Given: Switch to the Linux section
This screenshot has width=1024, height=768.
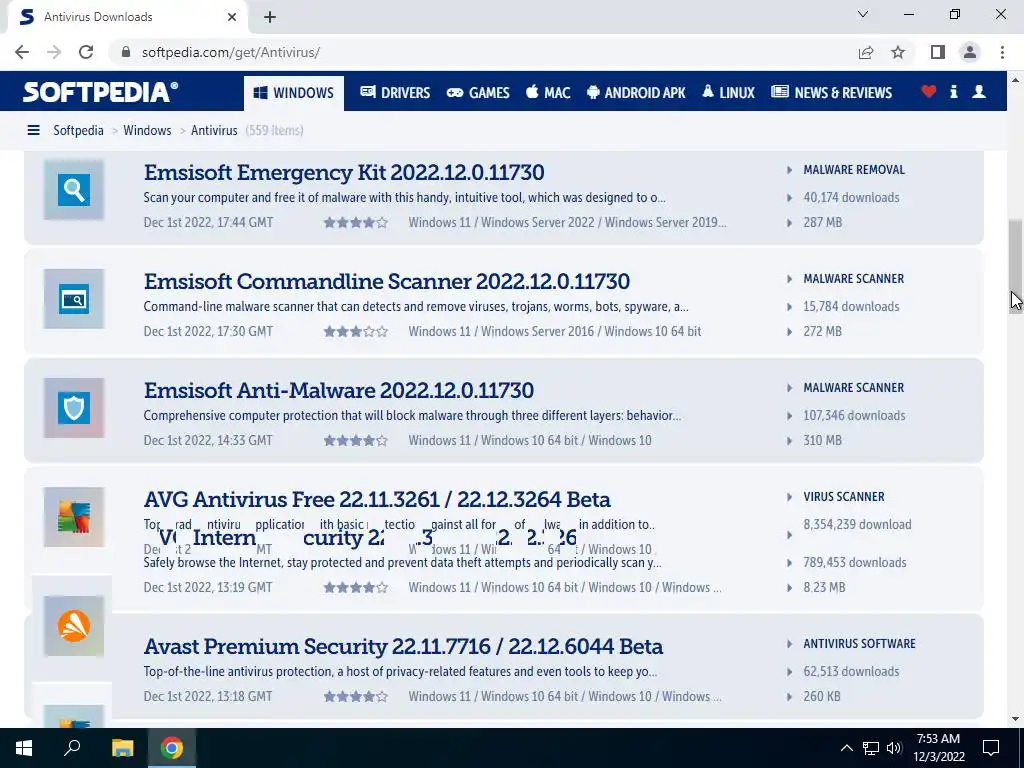Looking at the screenshot, I should click(728, 93).
